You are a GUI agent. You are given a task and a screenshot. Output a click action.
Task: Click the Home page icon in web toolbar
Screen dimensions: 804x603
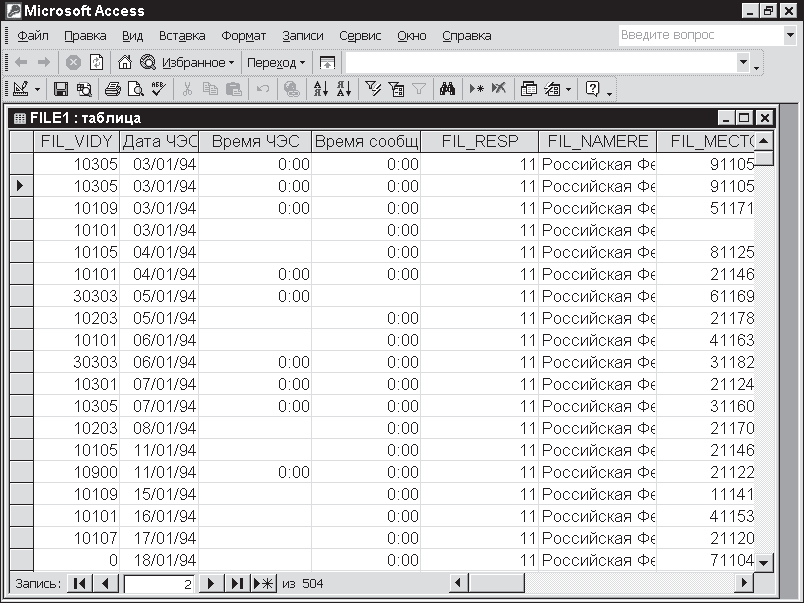(x=125, y=62)
